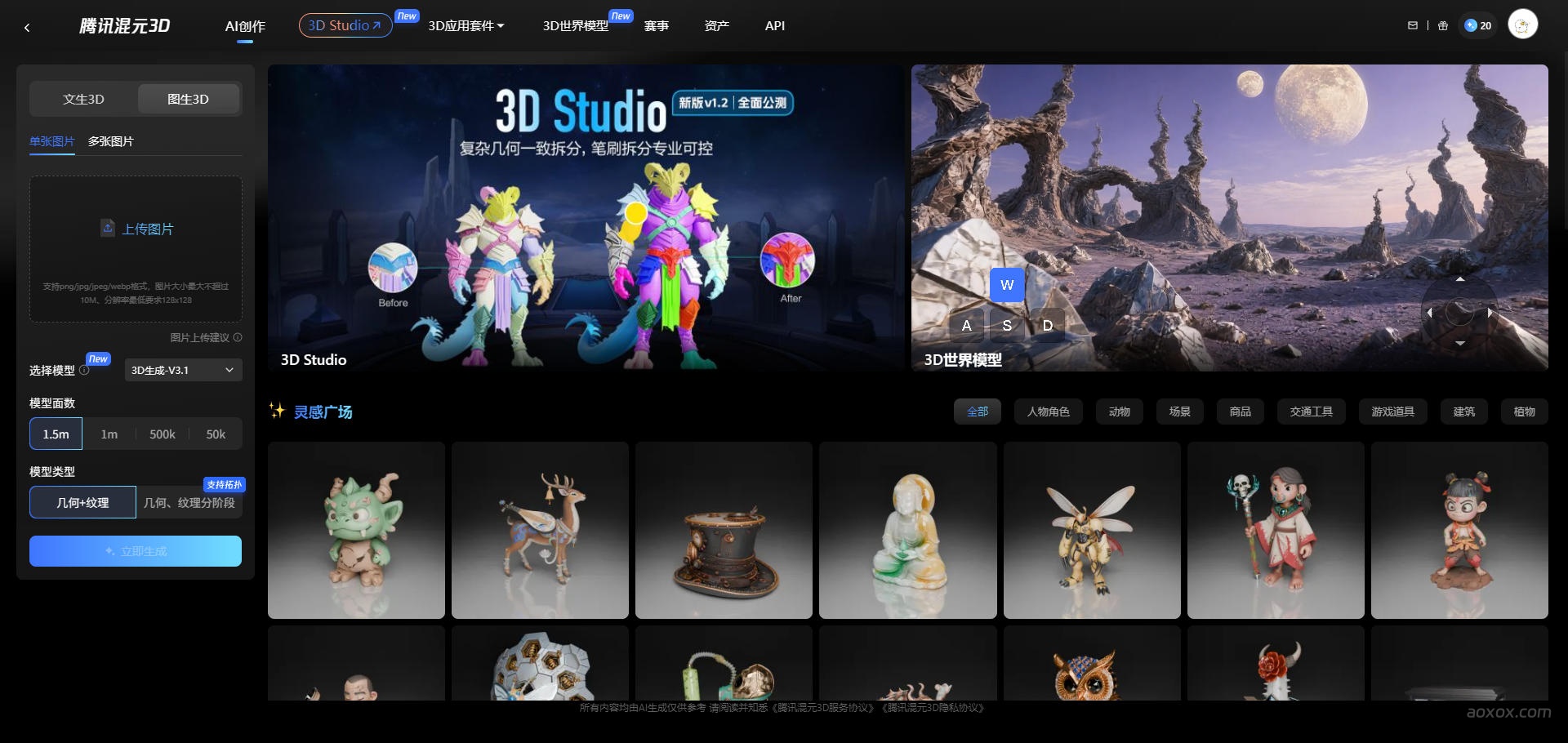
Task: Expand the 3D应用套件 menu
Action: 466,25
